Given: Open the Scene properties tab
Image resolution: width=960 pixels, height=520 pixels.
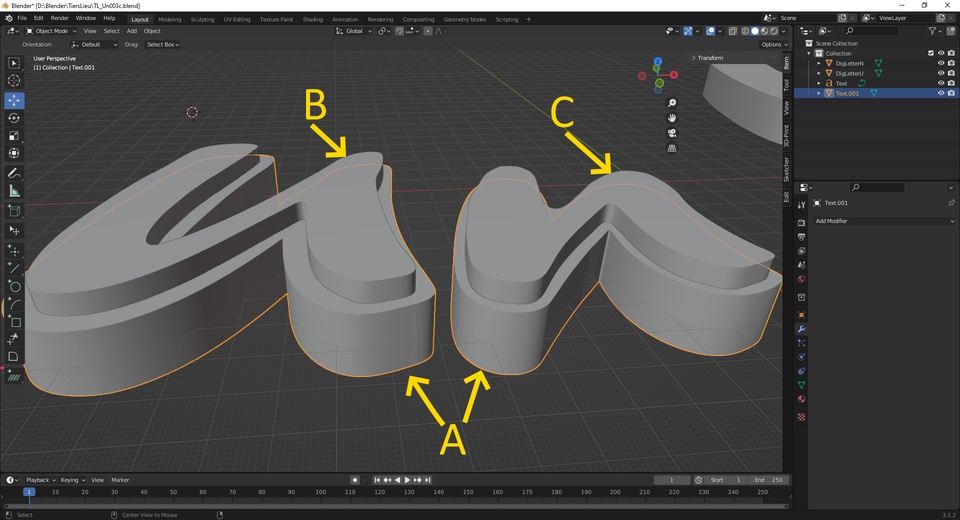Looking at the screenshot, I should pyautogui.click(x=801, y=265).
